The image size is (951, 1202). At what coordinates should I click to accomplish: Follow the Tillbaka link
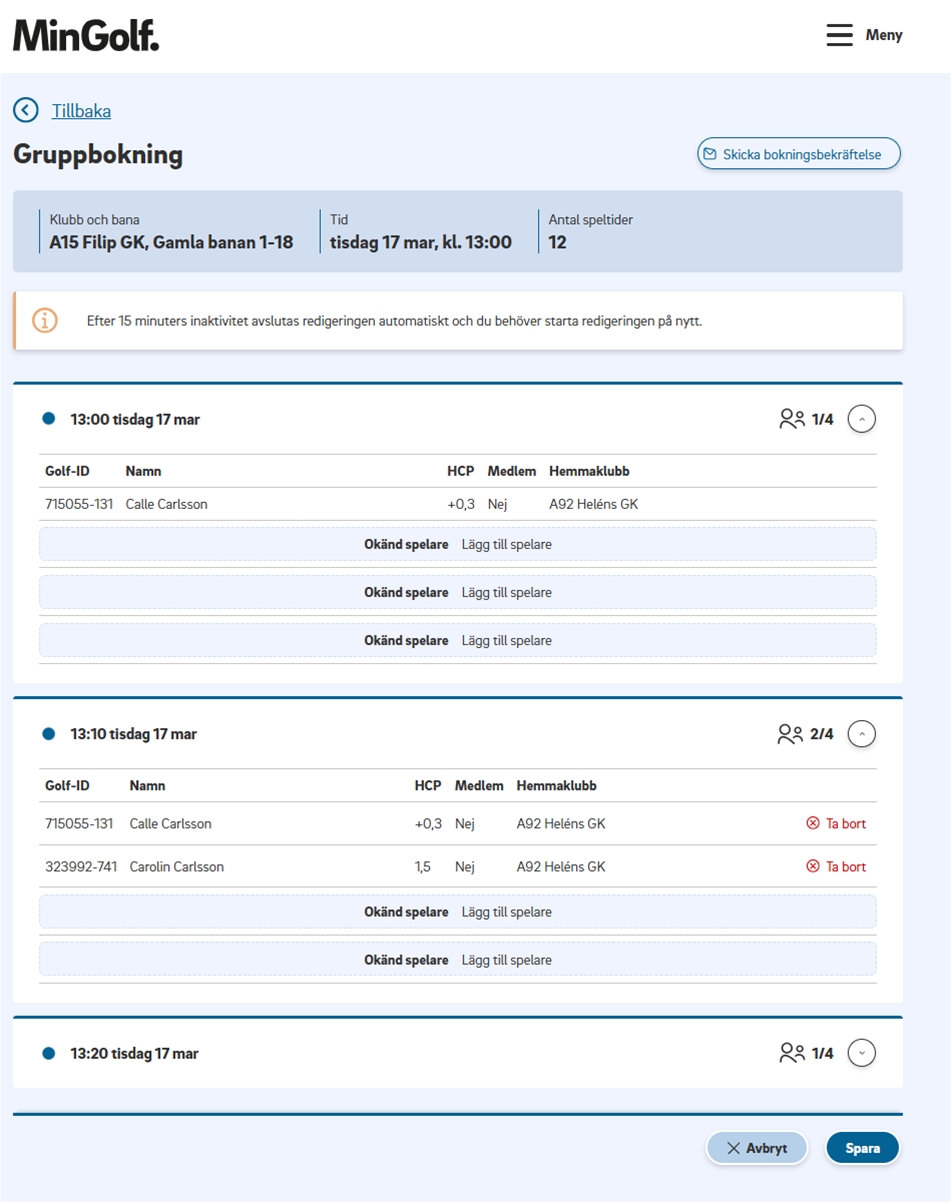coord(81,111)
